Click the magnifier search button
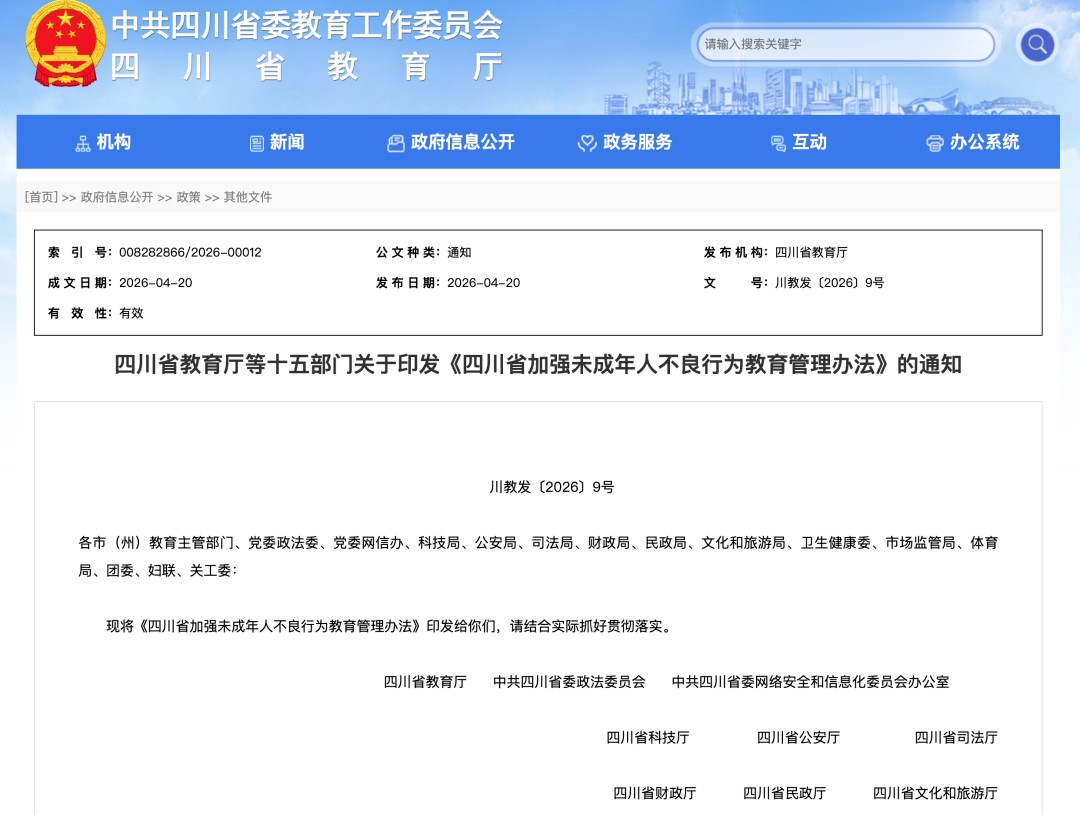Screen dimensions: 1080x815 click(x=1037, y=44)
